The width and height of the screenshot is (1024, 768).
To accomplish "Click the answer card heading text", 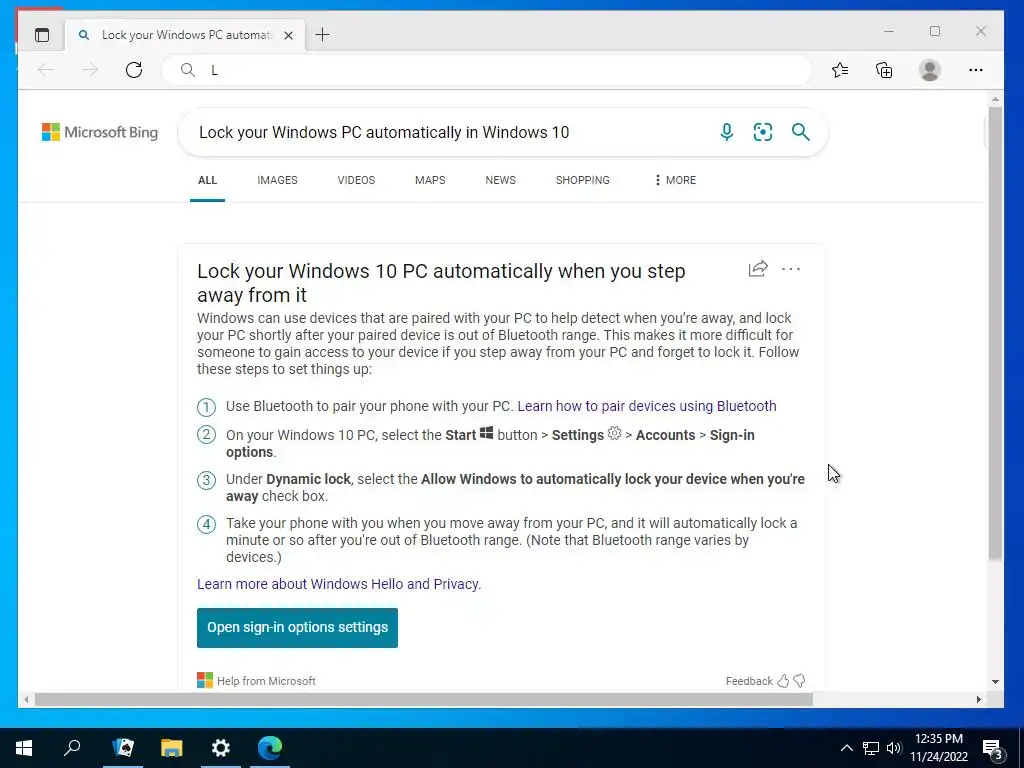I will tap(441, 283).
